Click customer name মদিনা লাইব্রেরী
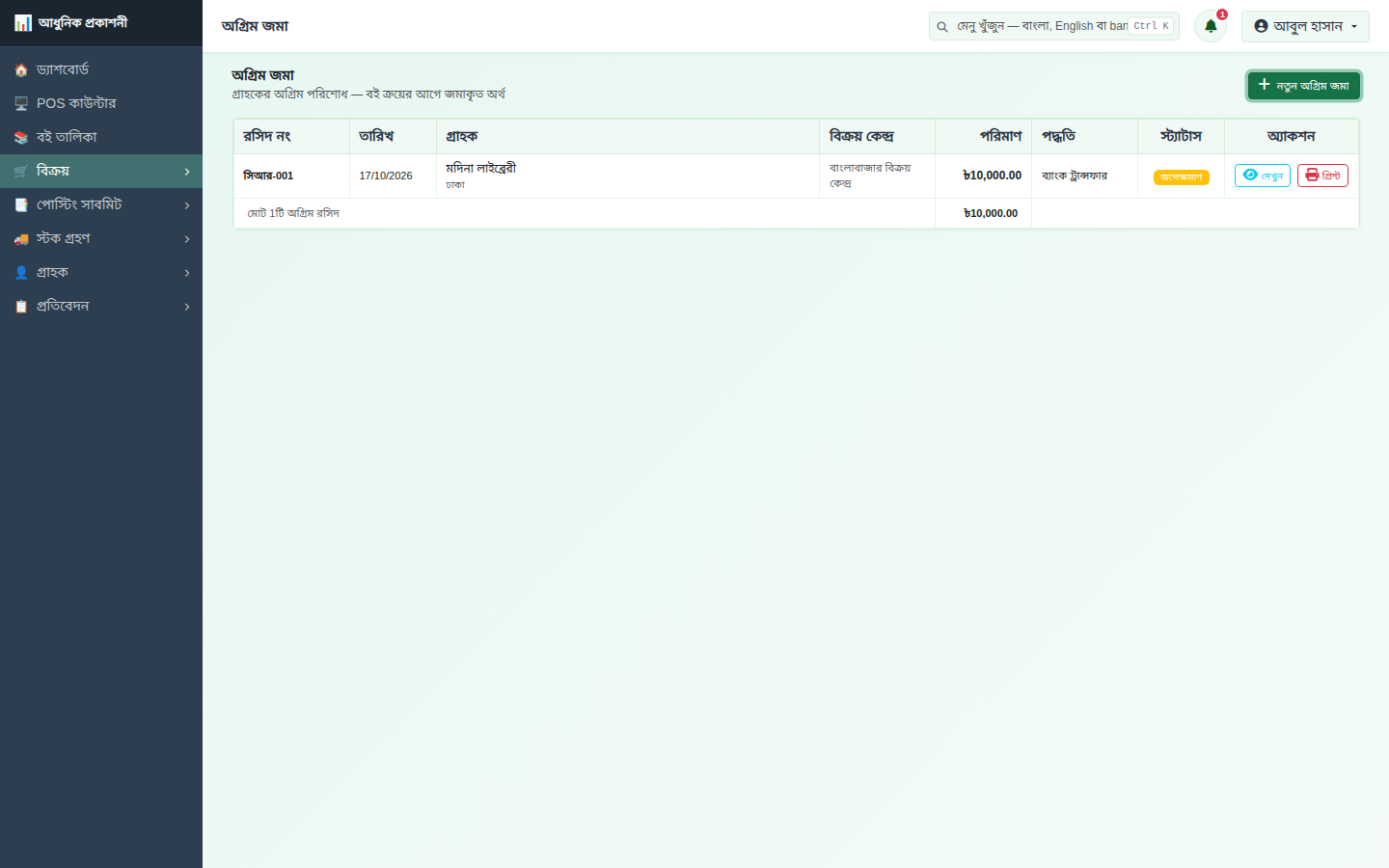 pos(480,168)
